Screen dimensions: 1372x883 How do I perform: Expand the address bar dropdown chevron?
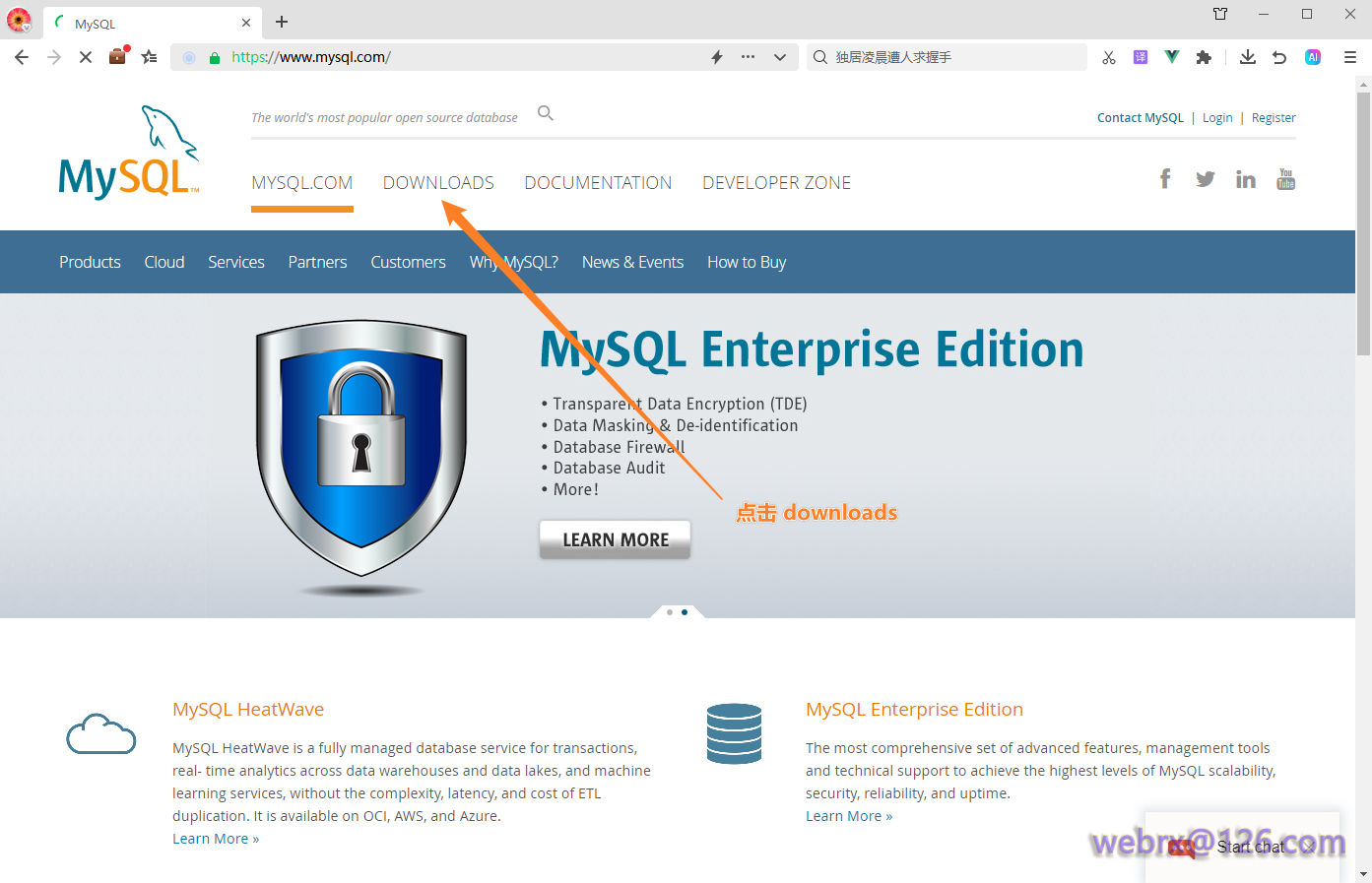(780, 57)
